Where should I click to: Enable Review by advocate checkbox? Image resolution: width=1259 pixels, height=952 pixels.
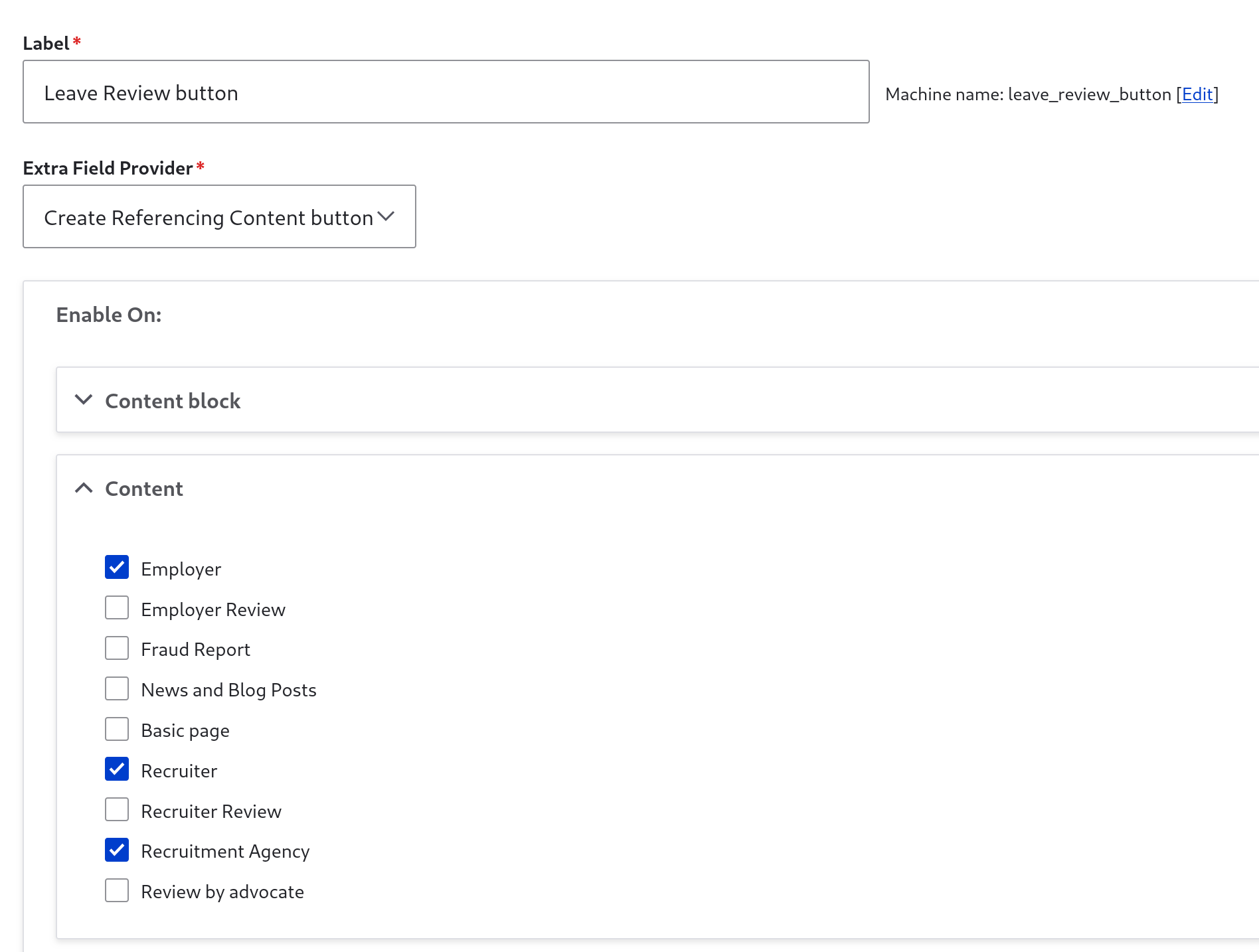[x=117, y=890]
